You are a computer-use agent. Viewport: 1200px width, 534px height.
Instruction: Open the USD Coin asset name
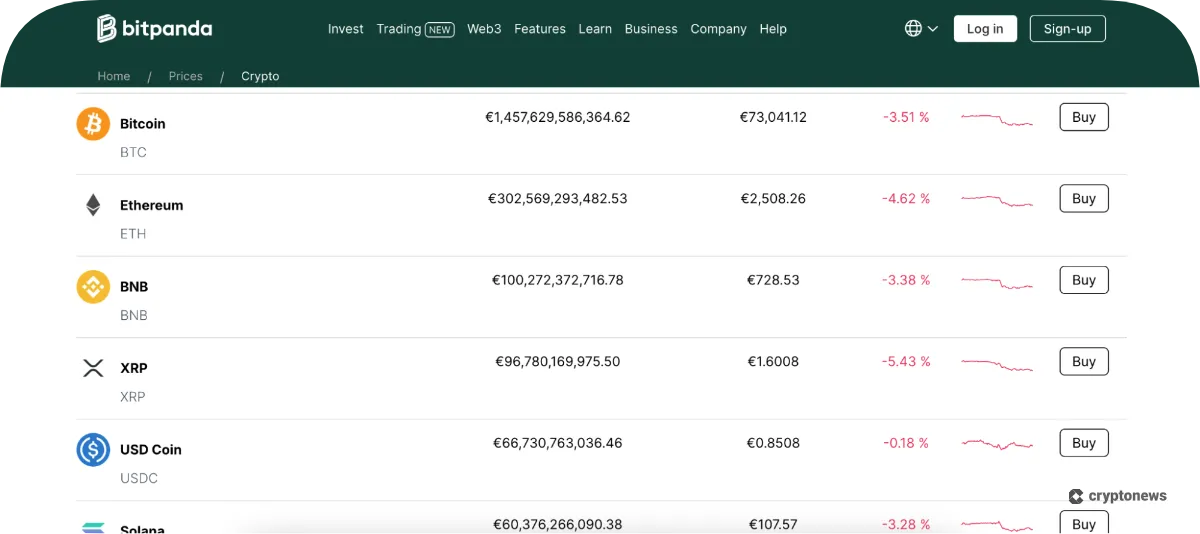click(151, 450)
